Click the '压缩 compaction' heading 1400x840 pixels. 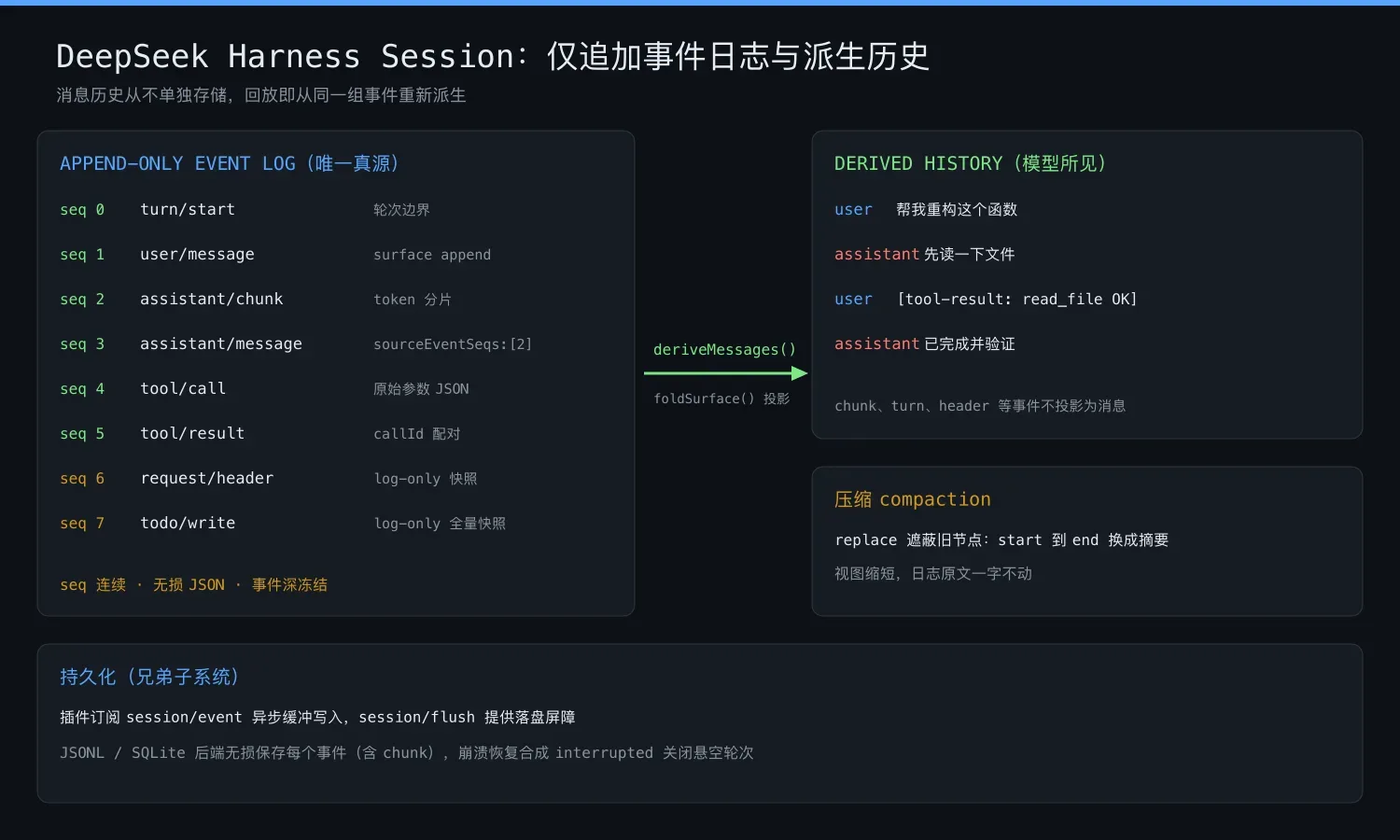click(913, 499)
